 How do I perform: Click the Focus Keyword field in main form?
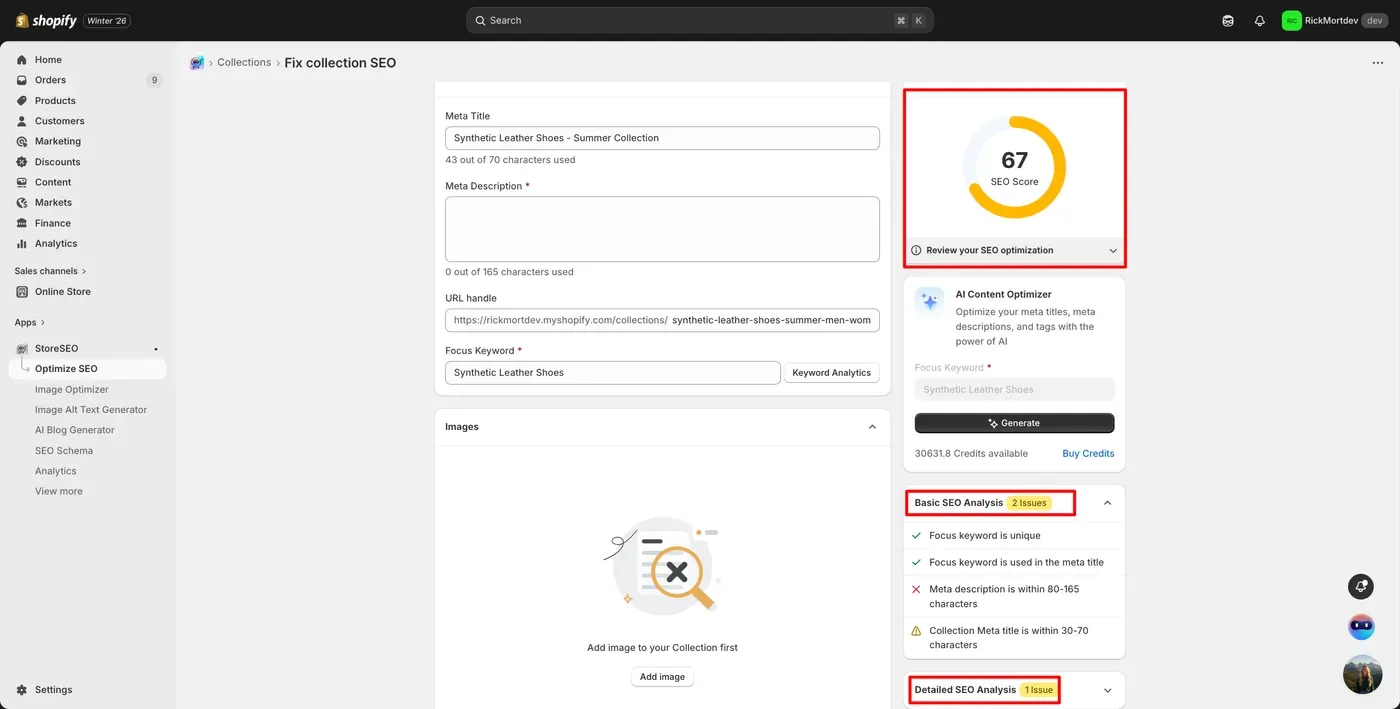pos(612,373)
